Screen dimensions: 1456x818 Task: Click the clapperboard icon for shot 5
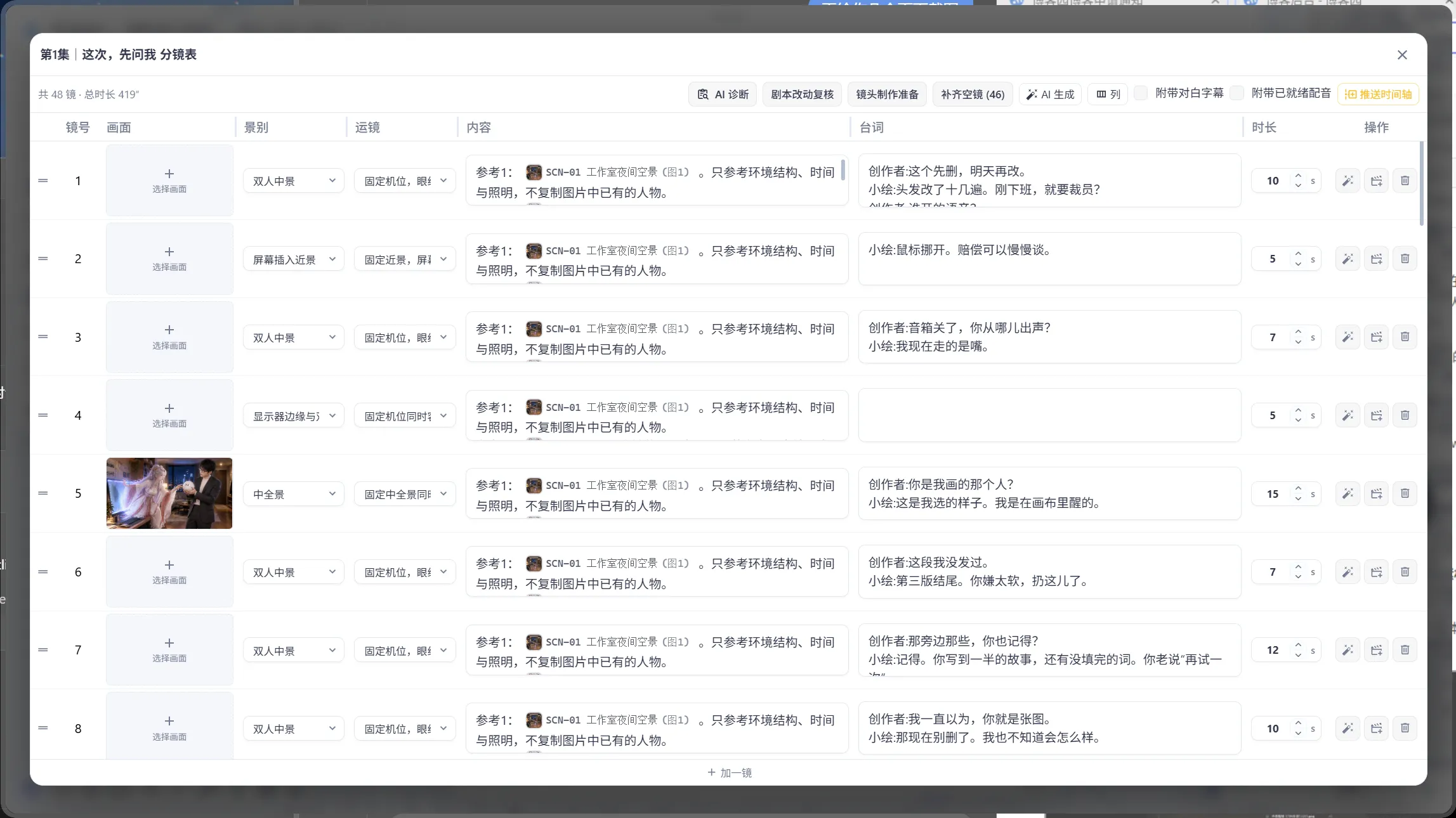point(1376,493)
